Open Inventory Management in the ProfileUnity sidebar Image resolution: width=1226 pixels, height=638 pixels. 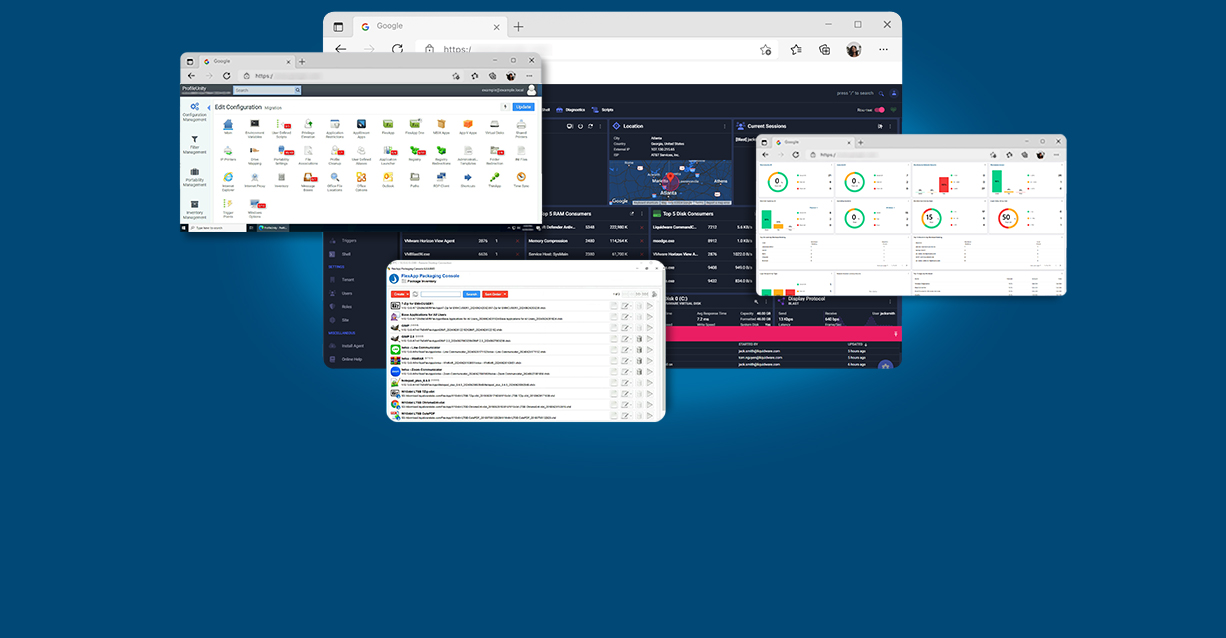194,209
